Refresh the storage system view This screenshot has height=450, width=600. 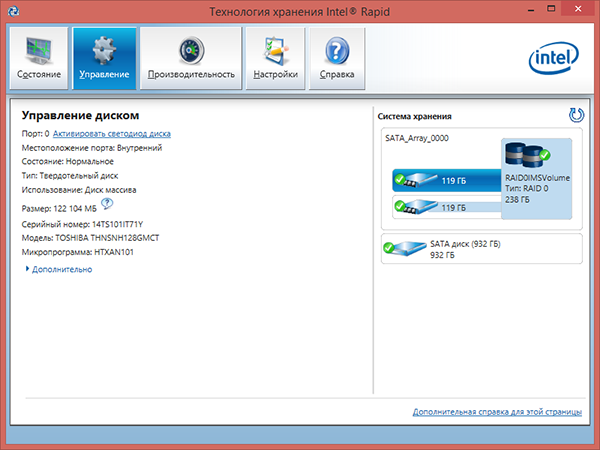(x=576, y=115)
